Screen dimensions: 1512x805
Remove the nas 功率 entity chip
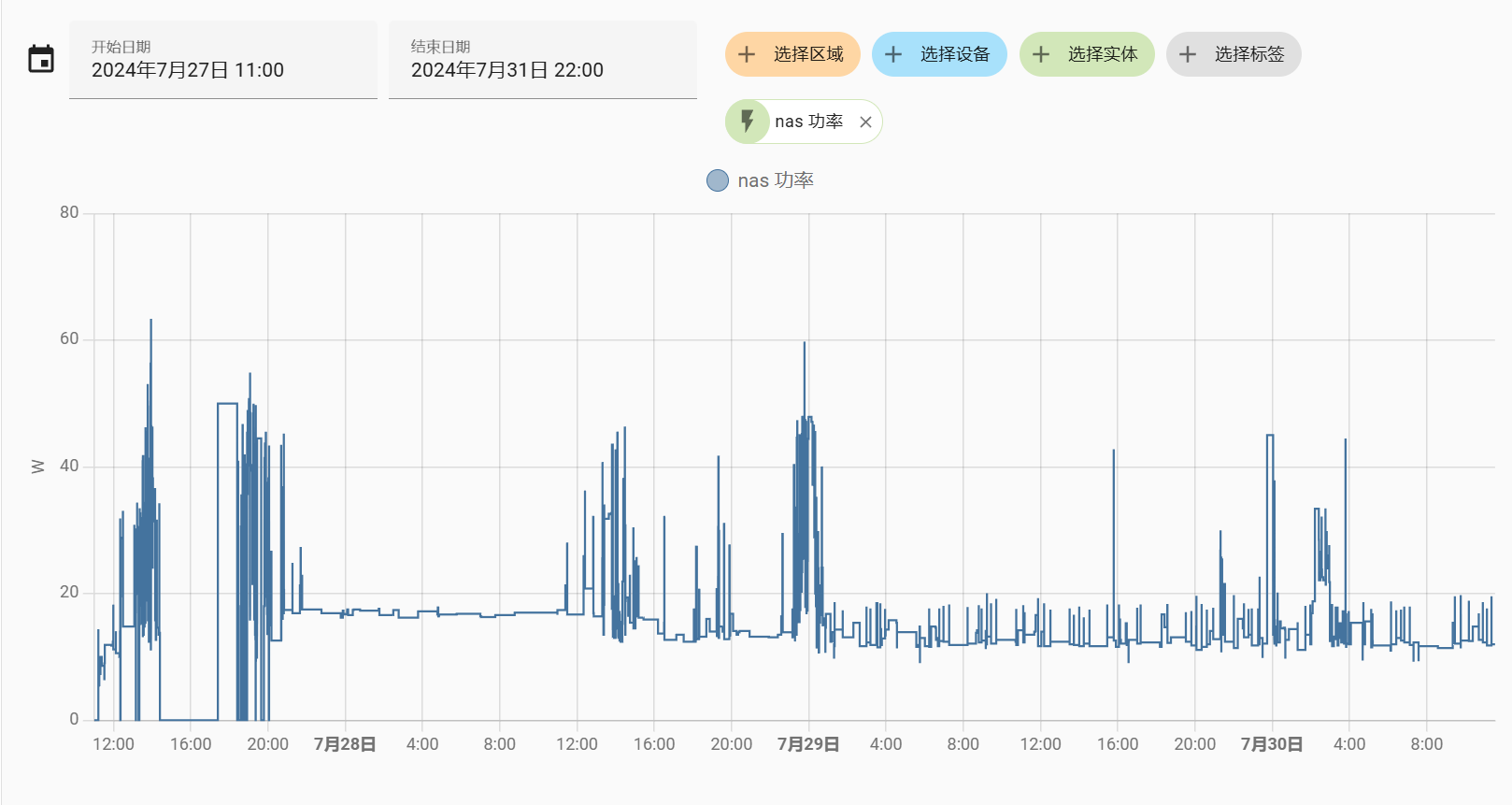click(865, 122)
